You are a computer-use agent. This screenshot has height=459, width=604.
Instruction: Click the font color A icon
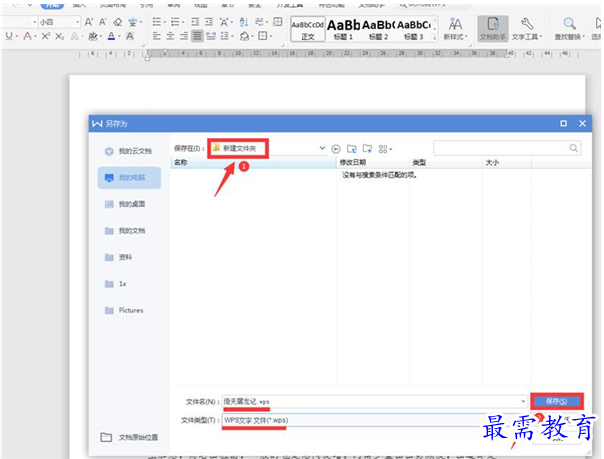coord(111,36)
